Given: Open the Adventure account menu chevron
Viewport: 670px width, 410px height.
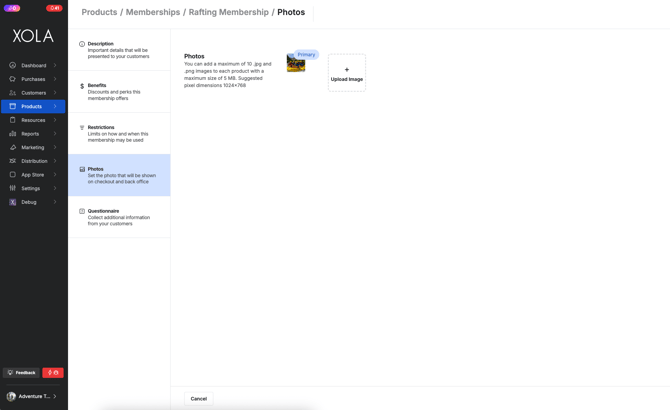Looking at the screenshot, I should tap(55, 396).
